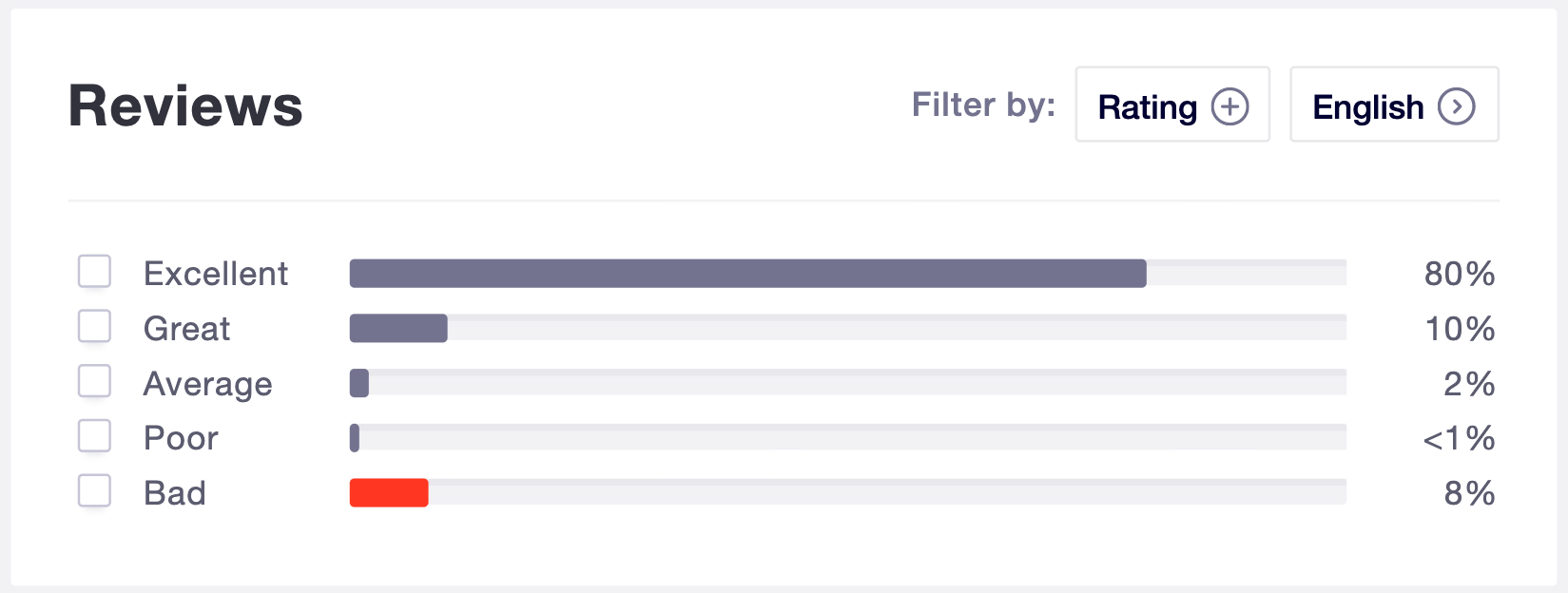
Task: Click the Great rating label
Action: [187, 329]
